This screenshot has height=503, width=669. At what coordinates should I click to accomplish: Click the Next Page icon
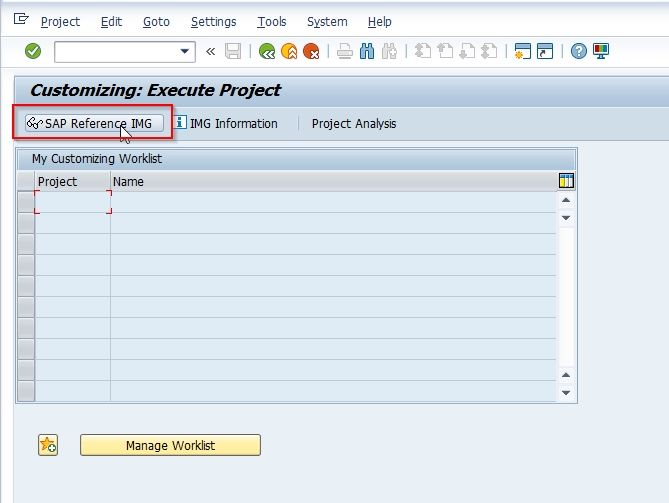click(467, 52)
